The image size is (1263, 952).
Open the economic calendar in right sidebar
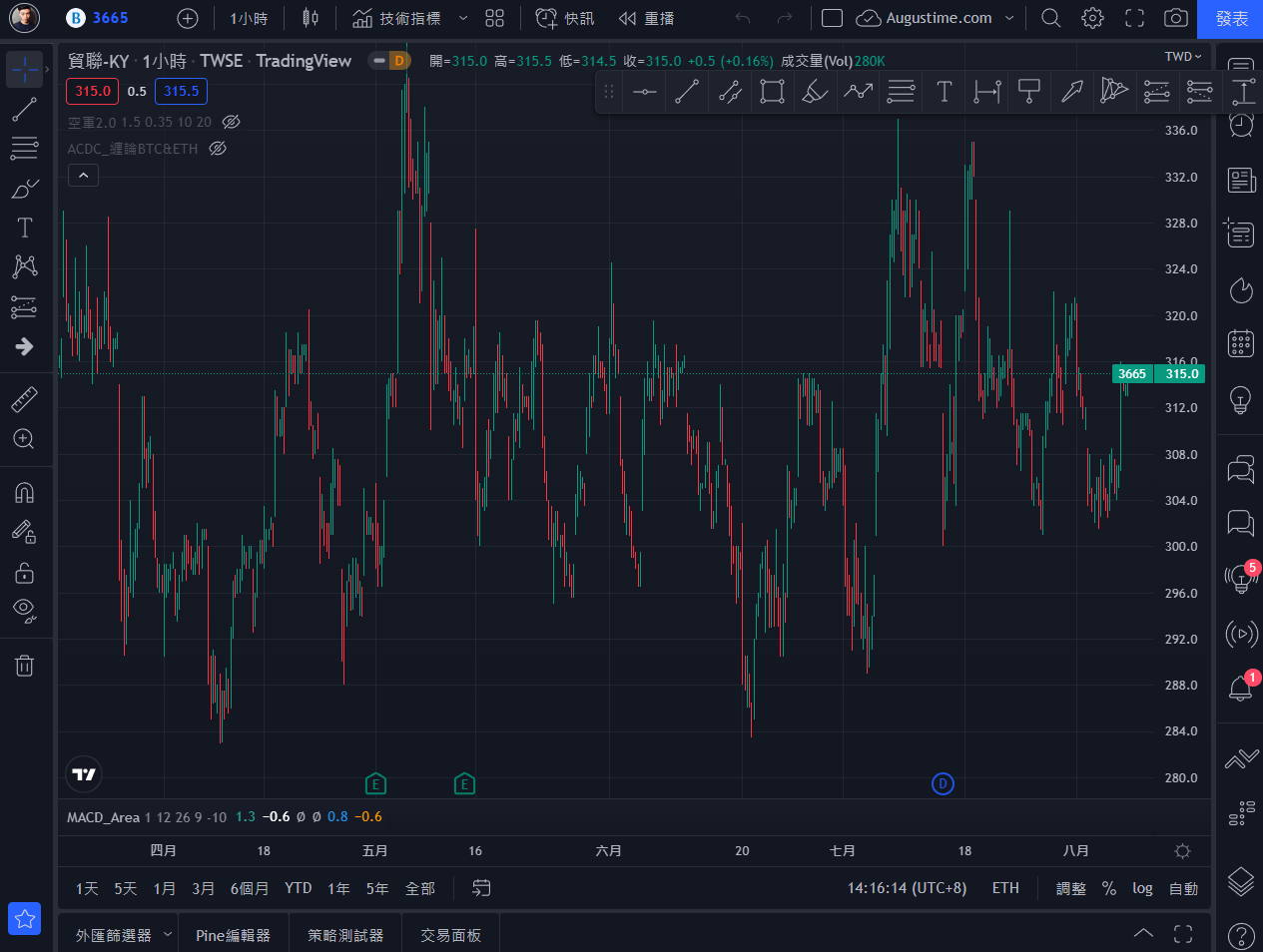tap(1241, 344)
